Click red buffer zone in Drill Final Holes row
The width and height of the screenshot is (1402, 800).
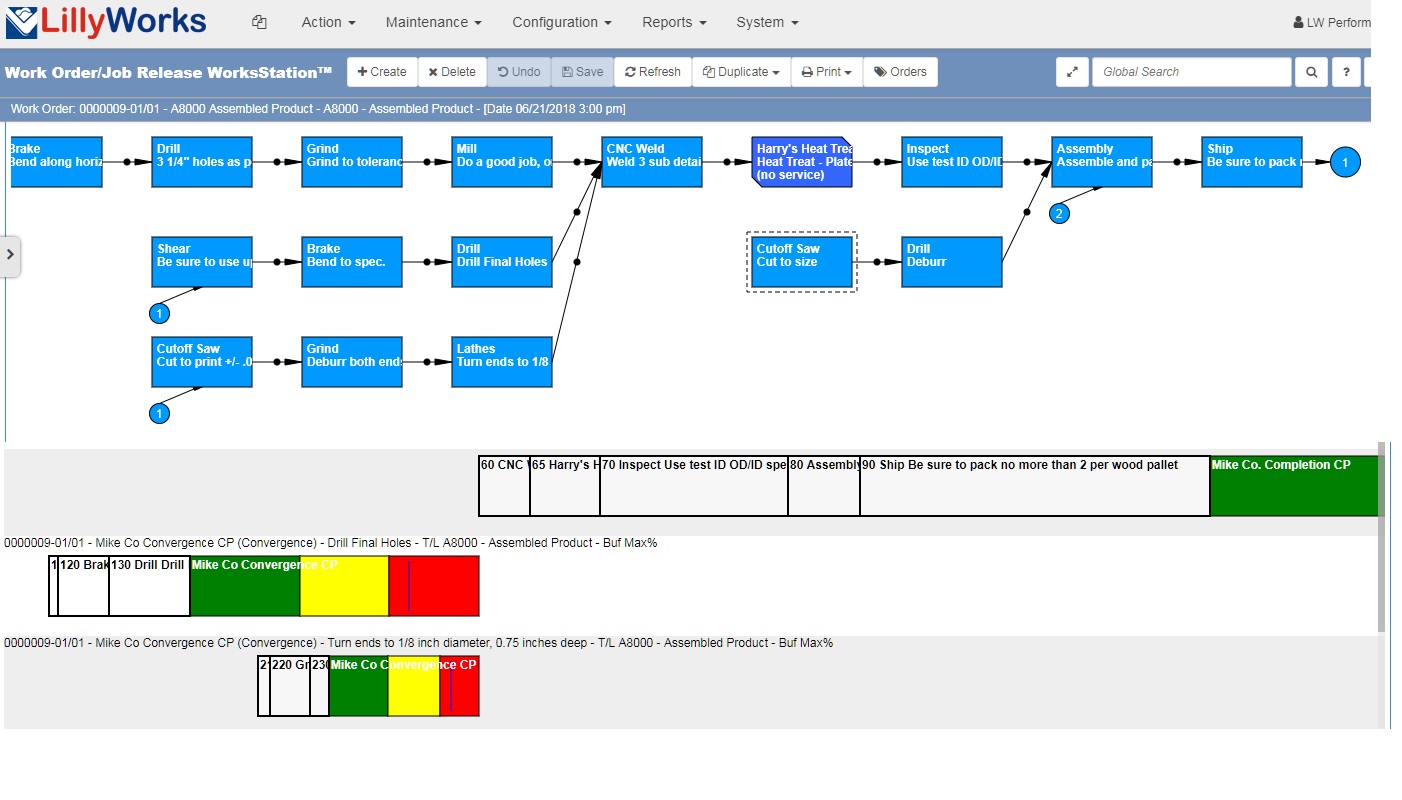click(434, 586)
